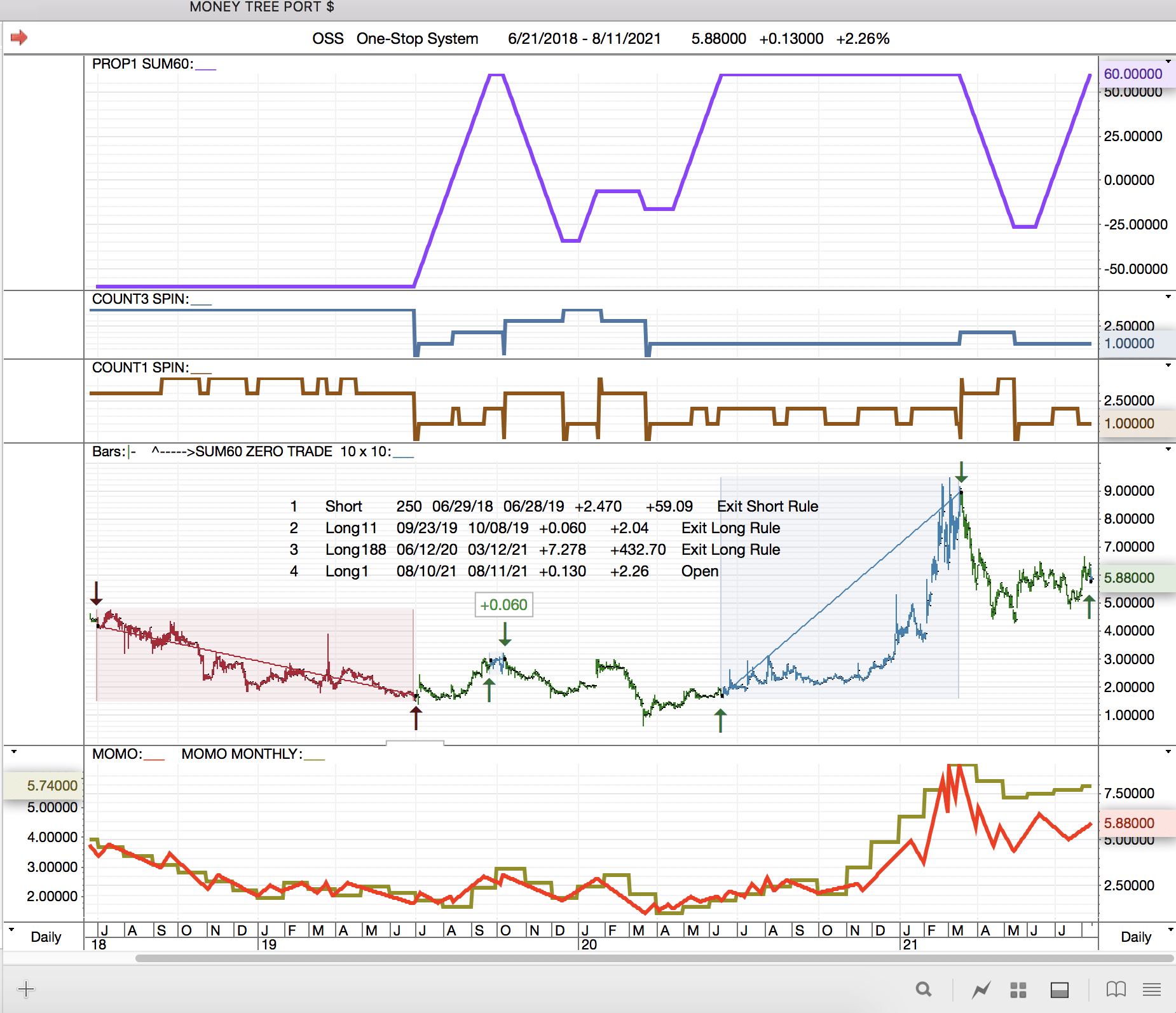The width and height of the screenshot is (1176, 1013).
Task: Click the red arrow icon beside the chart title
Action: tap(19, 37)
